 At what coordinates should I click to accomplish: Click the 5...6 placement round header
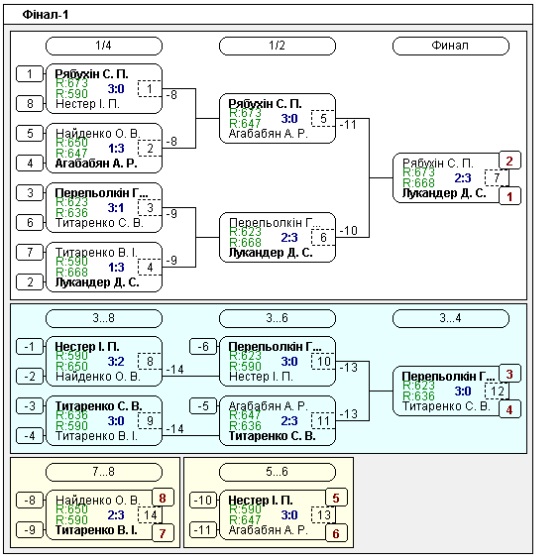coord(277,472)
